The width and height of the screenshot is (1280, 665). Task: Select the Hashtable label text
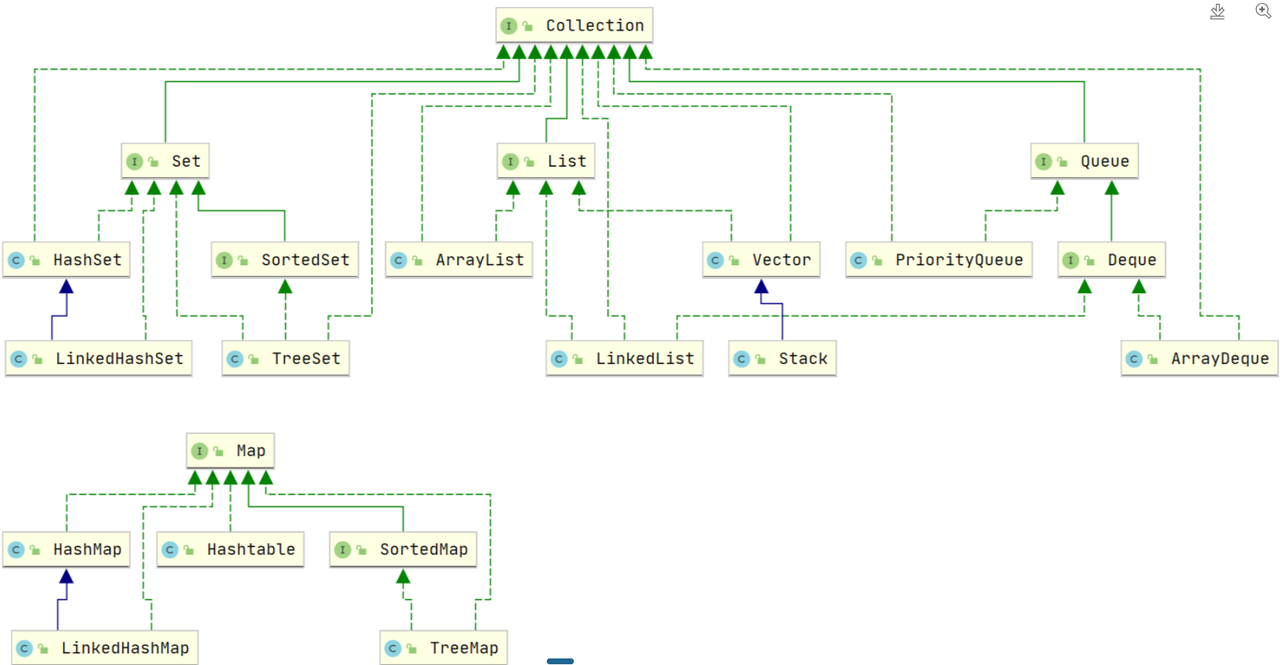[252, 550]
